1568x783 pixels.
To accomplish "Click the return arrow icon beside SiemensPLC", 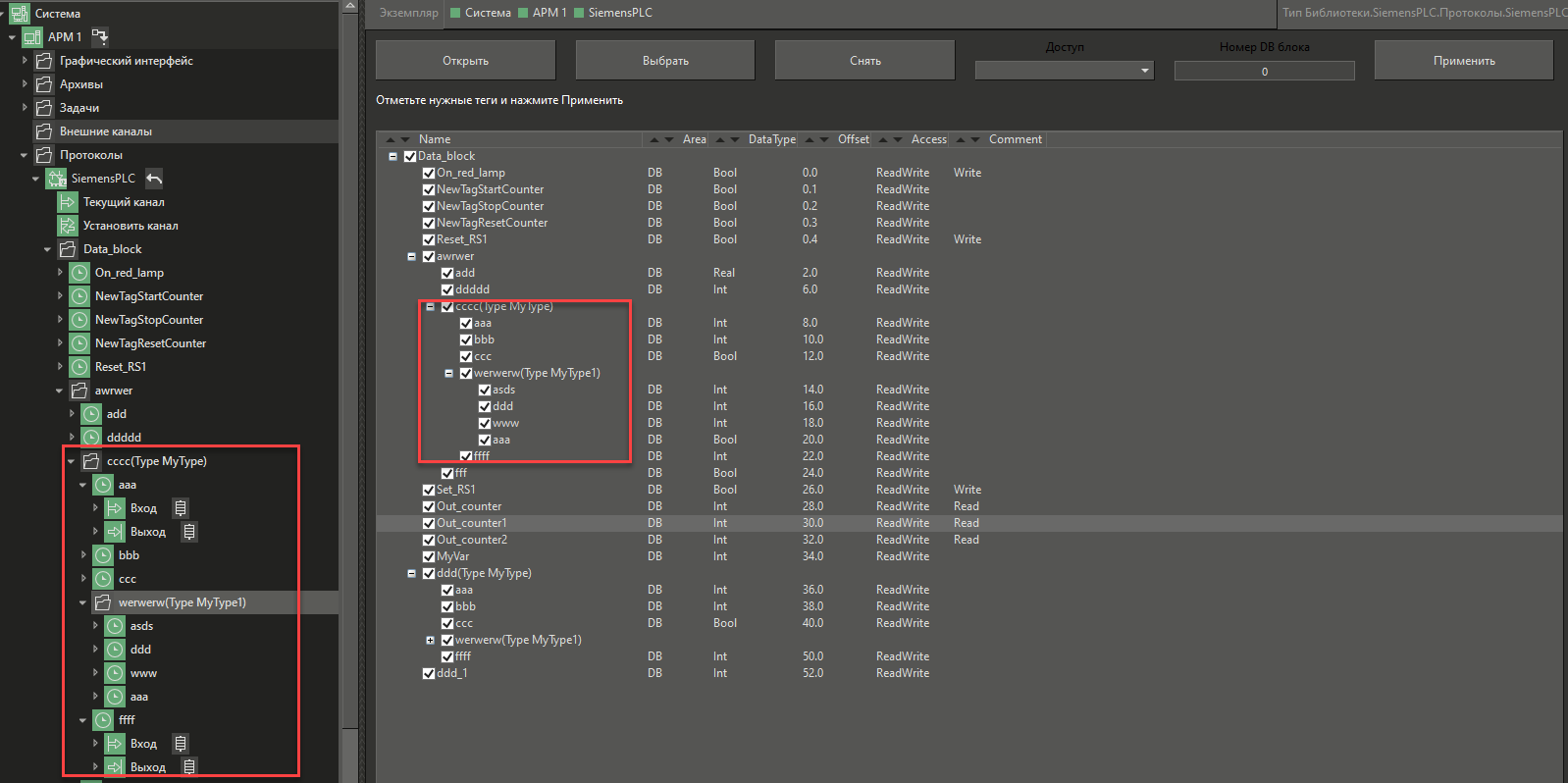I will click(154, 179).
